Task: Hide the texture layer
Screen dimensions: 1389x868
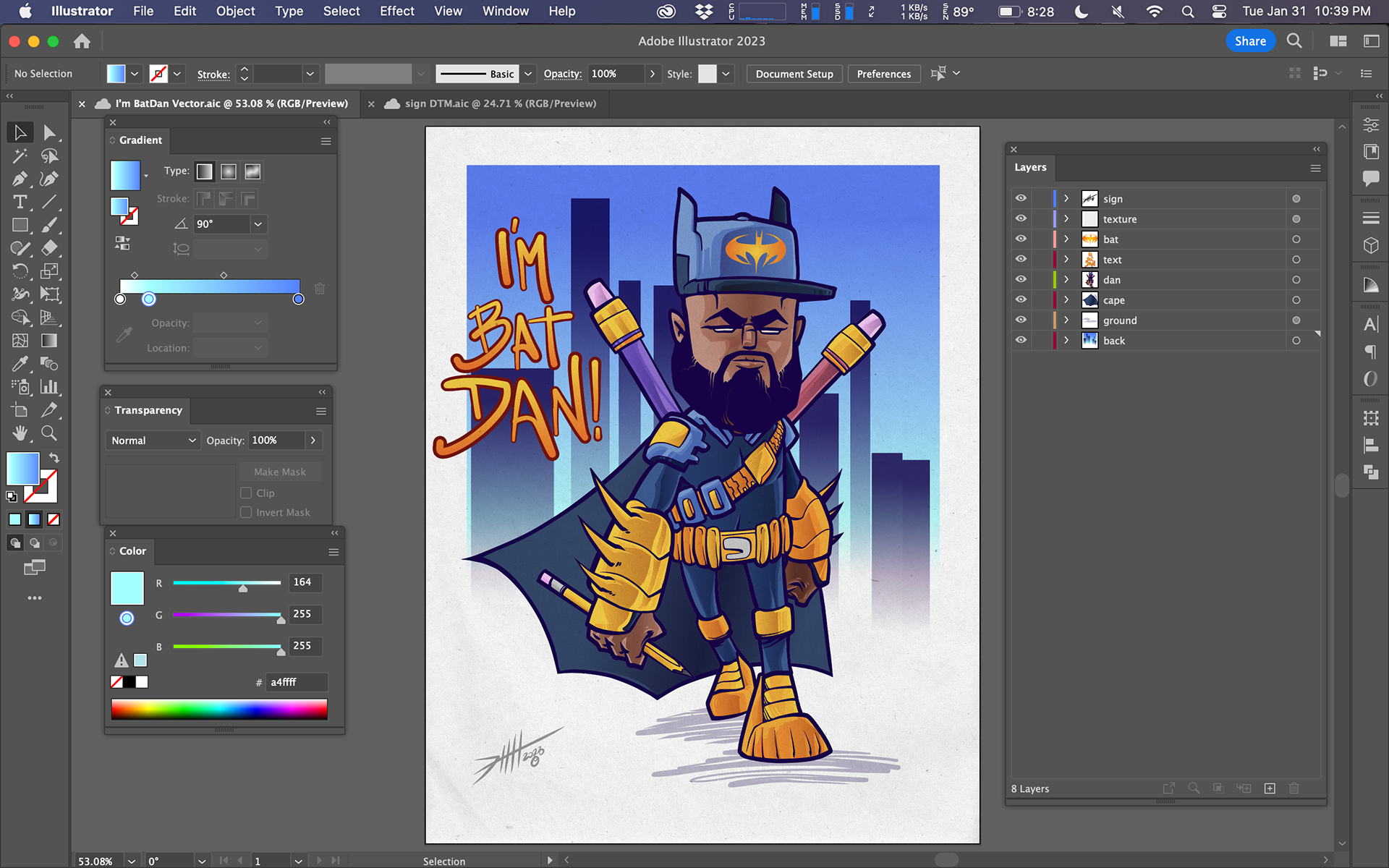Action: (x=1021, y=218)
